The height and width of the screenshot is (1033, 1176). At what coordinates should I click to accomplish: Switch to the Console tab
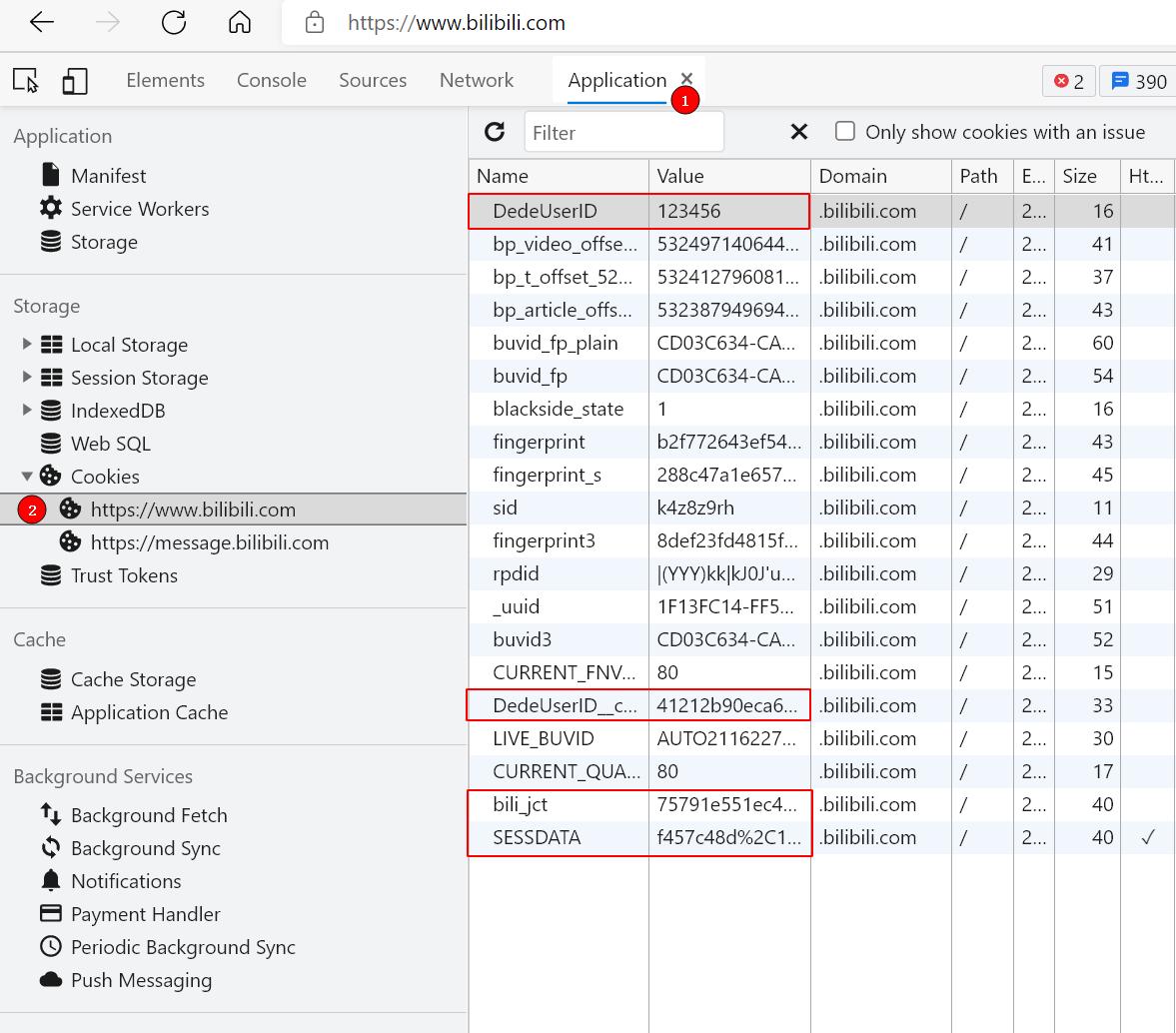coord(272,80)
